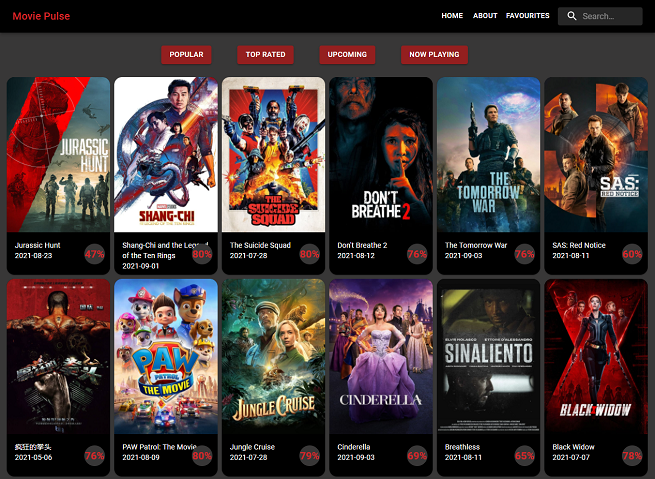Click the 65% rating badge on Breathless
Viewport: 655px width, 479px height.
524,456
